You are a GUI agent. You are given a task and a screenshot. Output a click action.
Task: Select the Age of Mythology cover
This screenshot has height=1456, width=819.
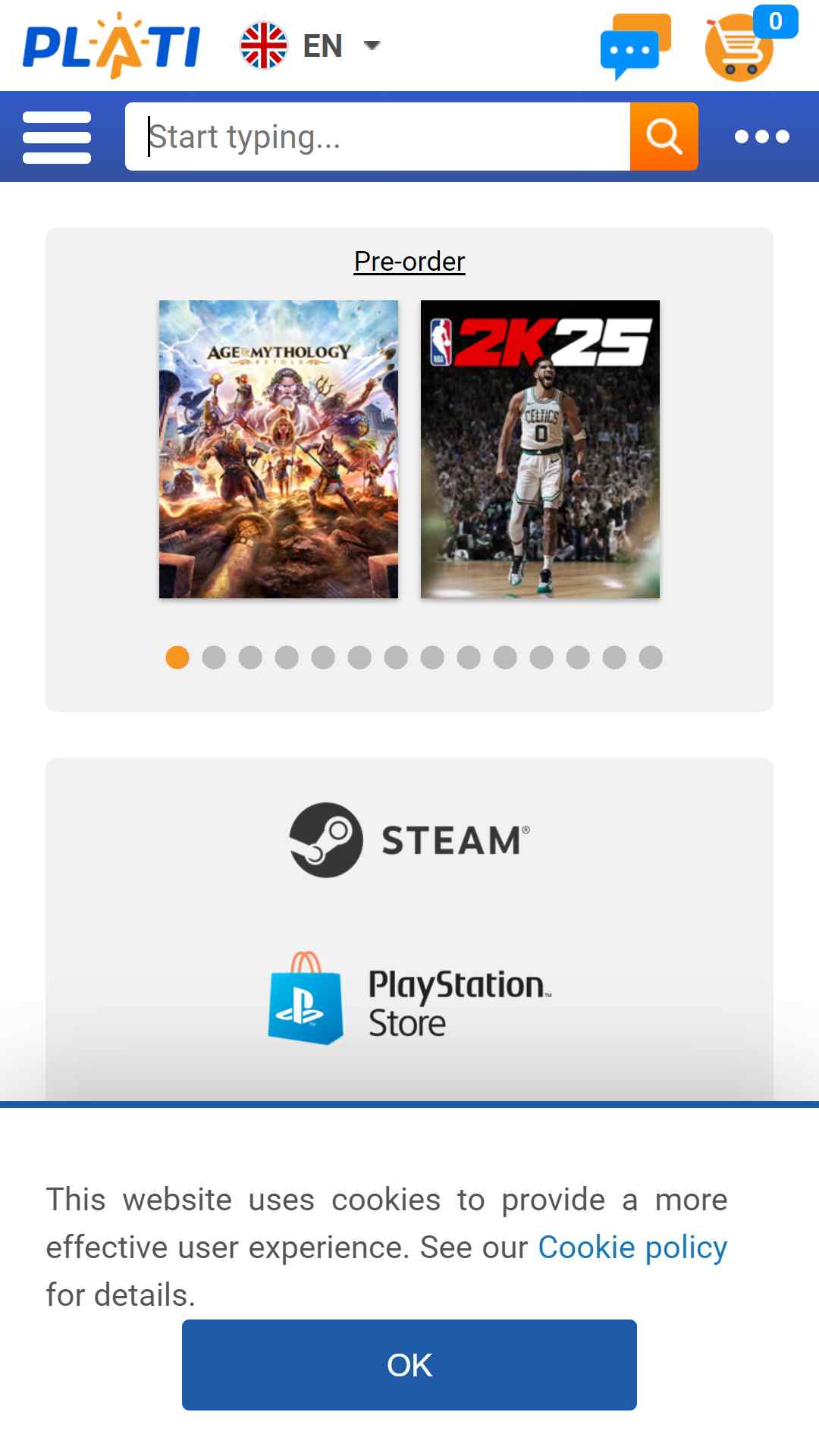click(x=278, y=449)
